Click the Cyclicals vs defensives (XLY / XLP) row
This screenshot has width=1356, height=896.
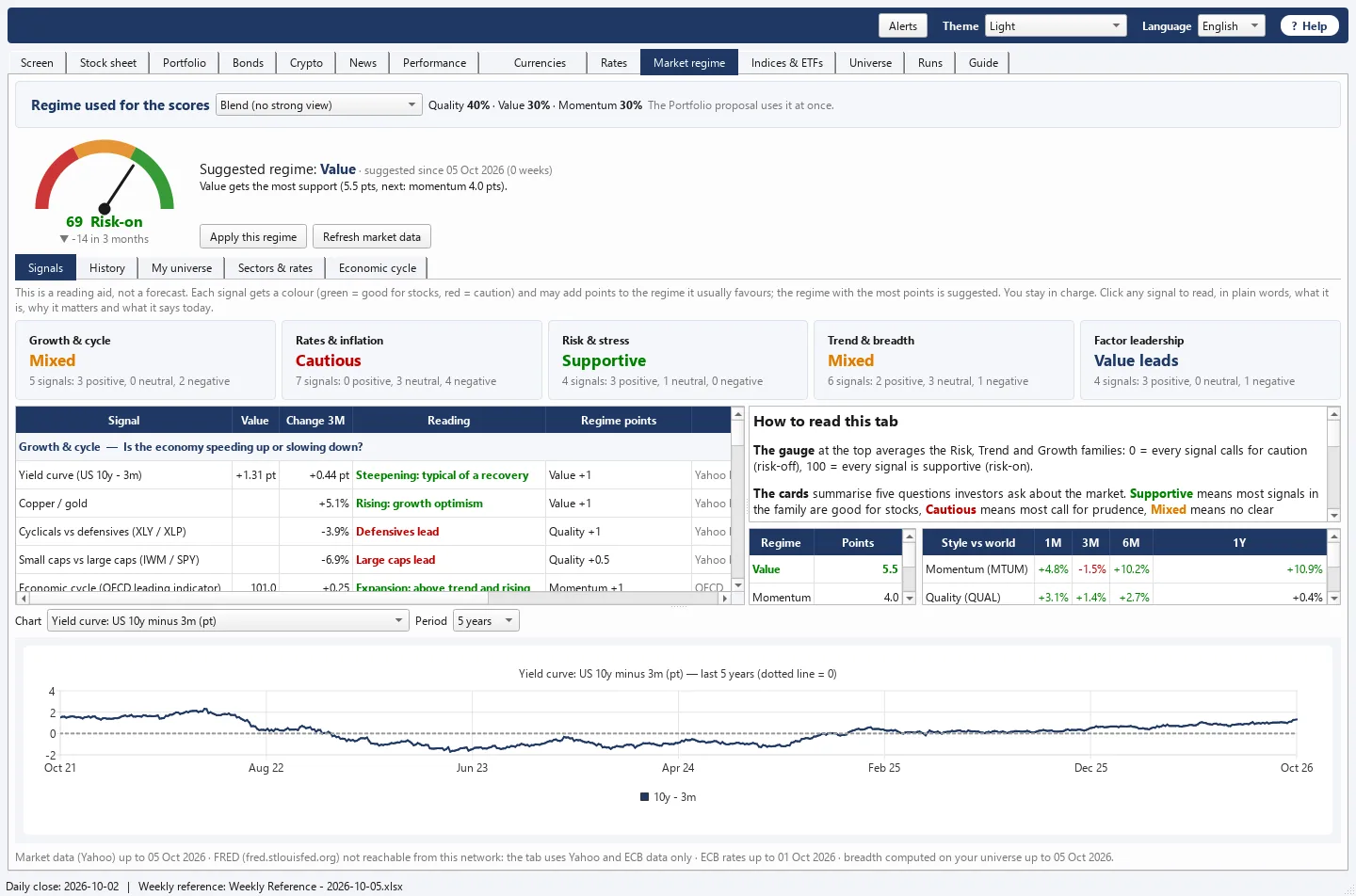tap(374, 532)
